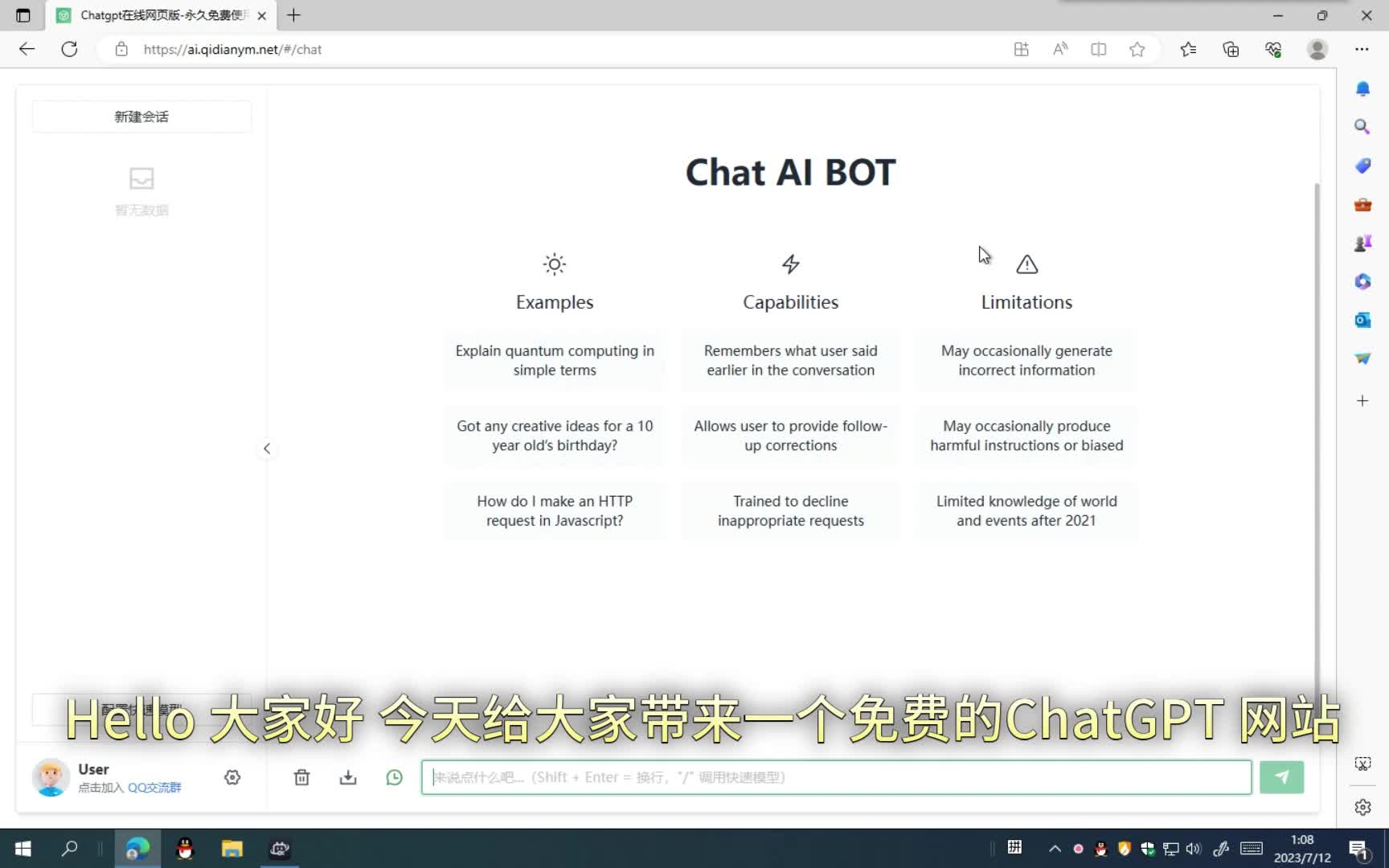Click 'Trained to decline inappropriate requests' card

[x=791, y=510]
